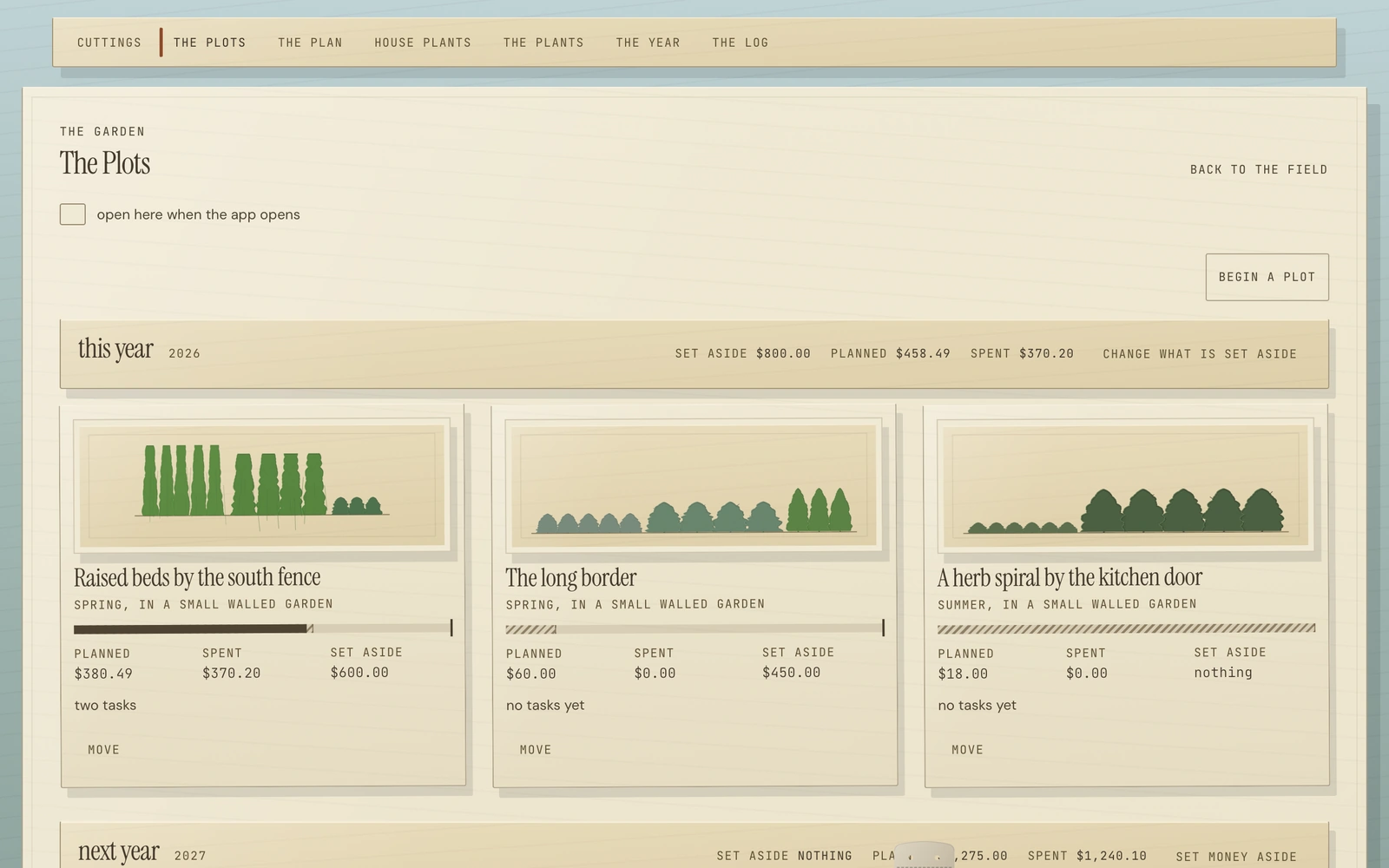Open the House Plants tab
The image size is (1389, 868).
coord(423,43)
